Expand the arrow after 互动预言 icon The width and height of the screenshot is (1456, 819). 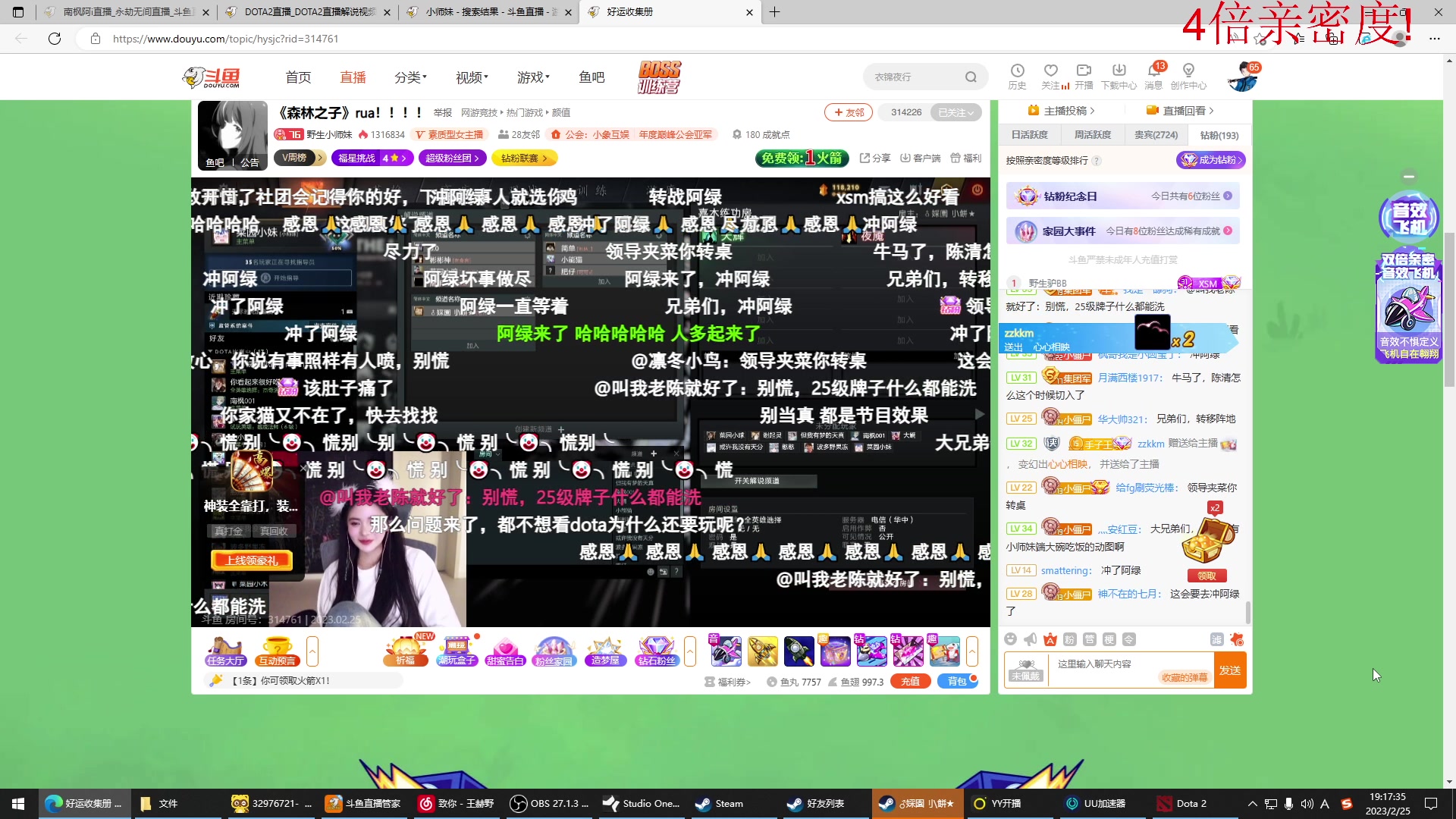coord(312,651)
